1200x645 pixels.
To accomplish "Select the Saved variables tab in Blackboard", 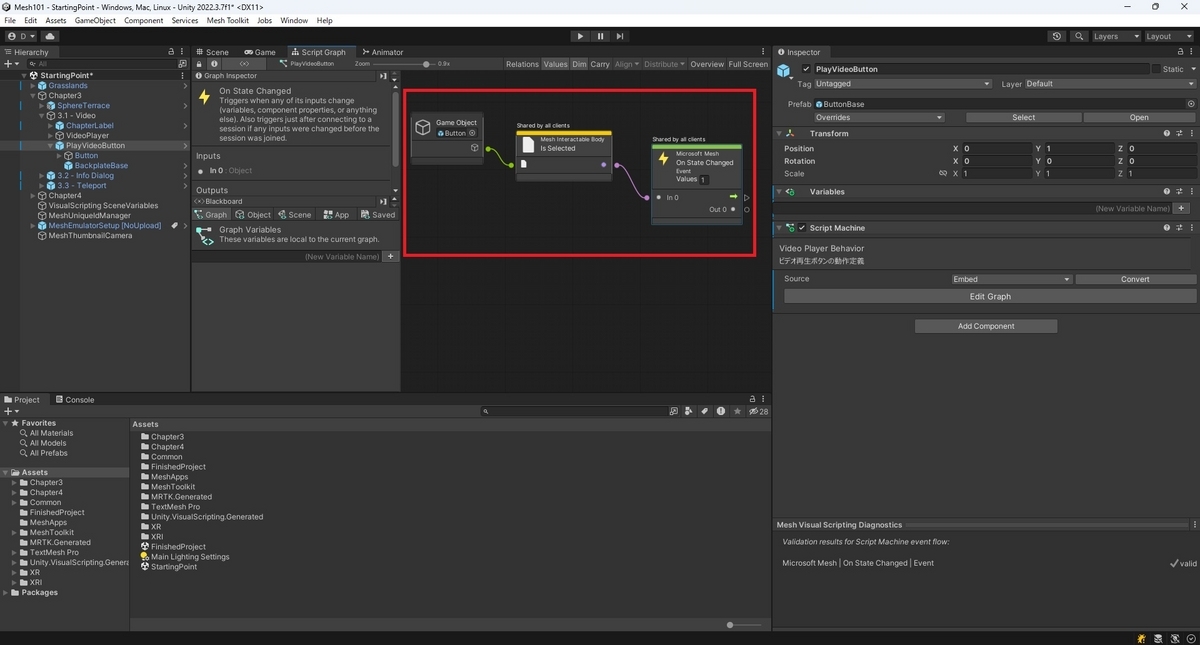I will tap(378, 214).
